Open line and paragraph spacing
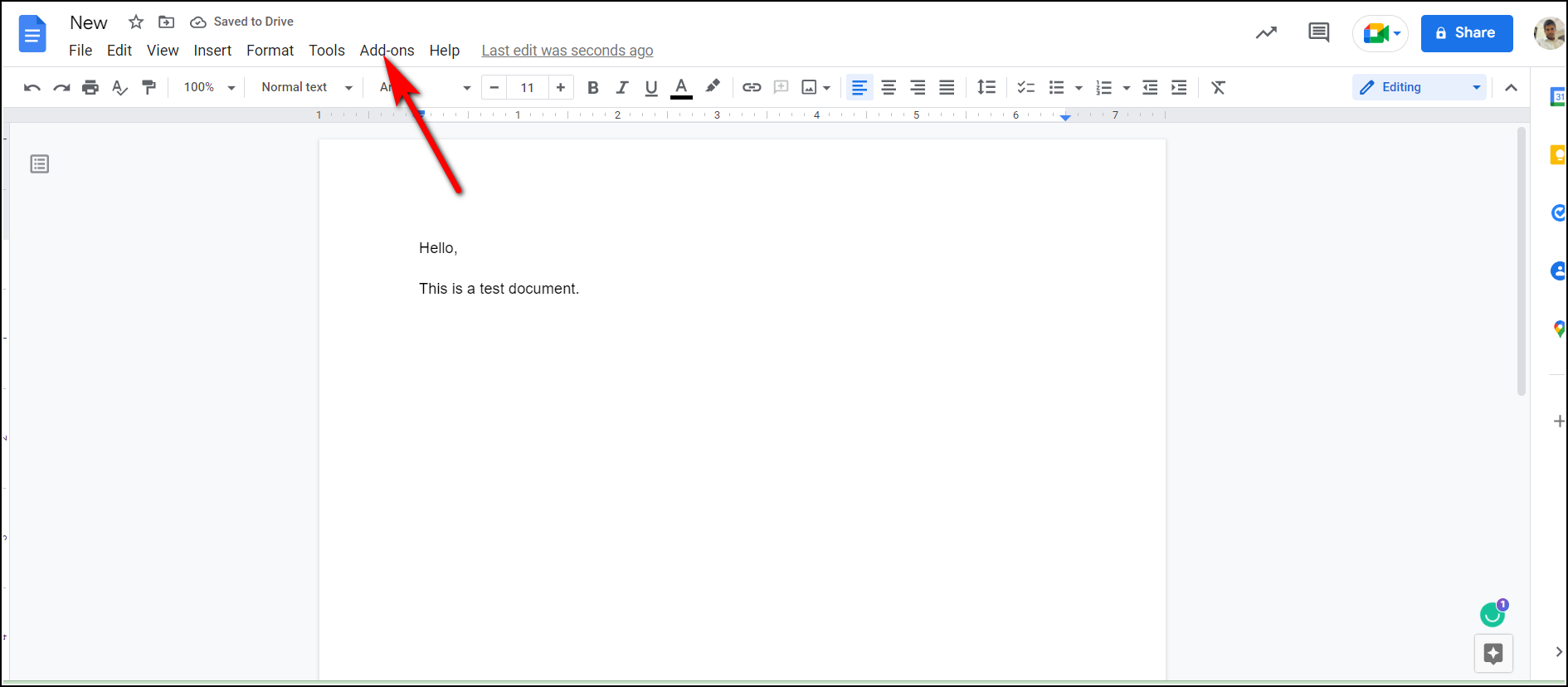The height and width of the screenshot is (687, 1568). 986,87
